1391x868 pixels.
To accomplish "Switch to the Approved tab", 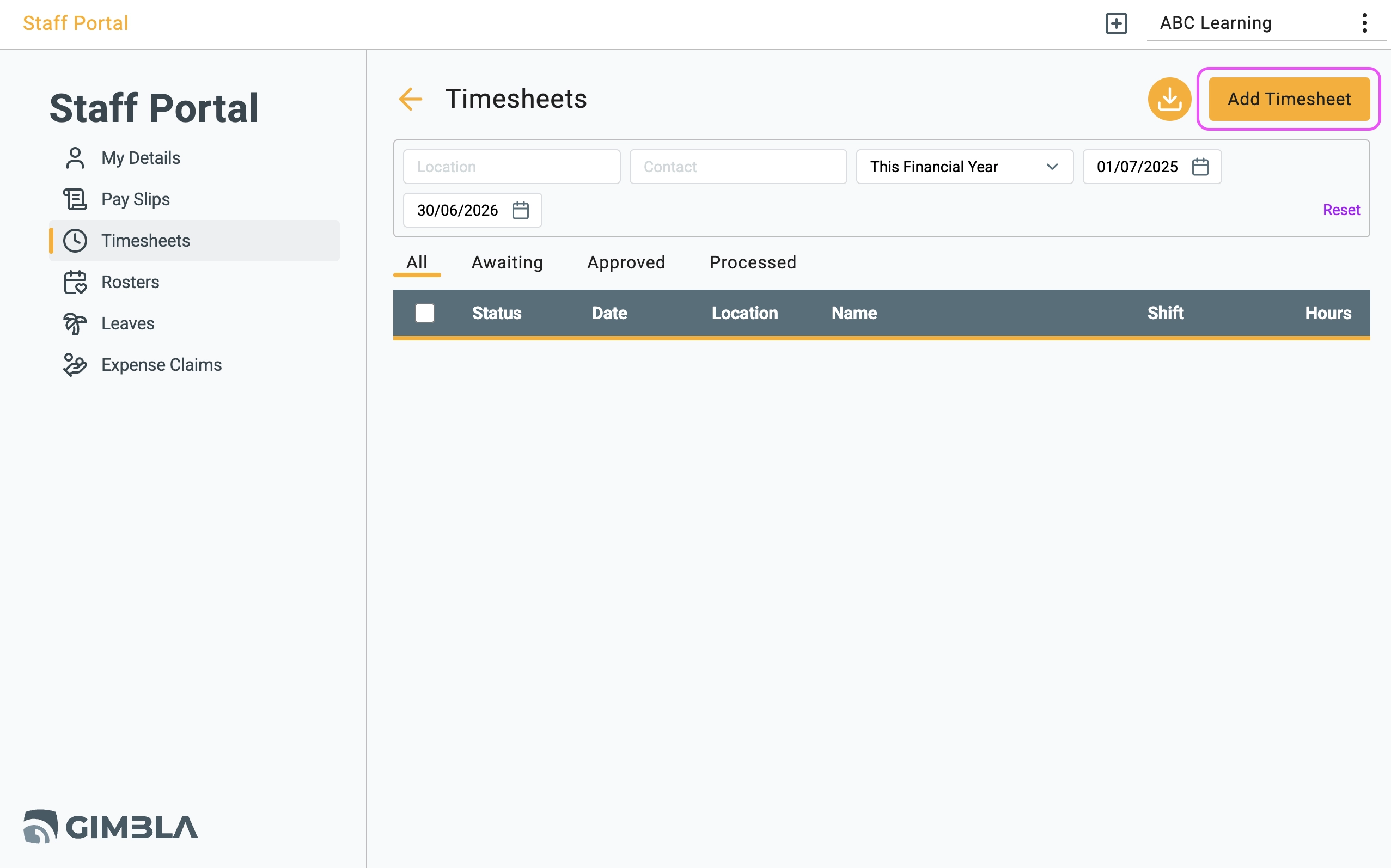I will (626, 262).
